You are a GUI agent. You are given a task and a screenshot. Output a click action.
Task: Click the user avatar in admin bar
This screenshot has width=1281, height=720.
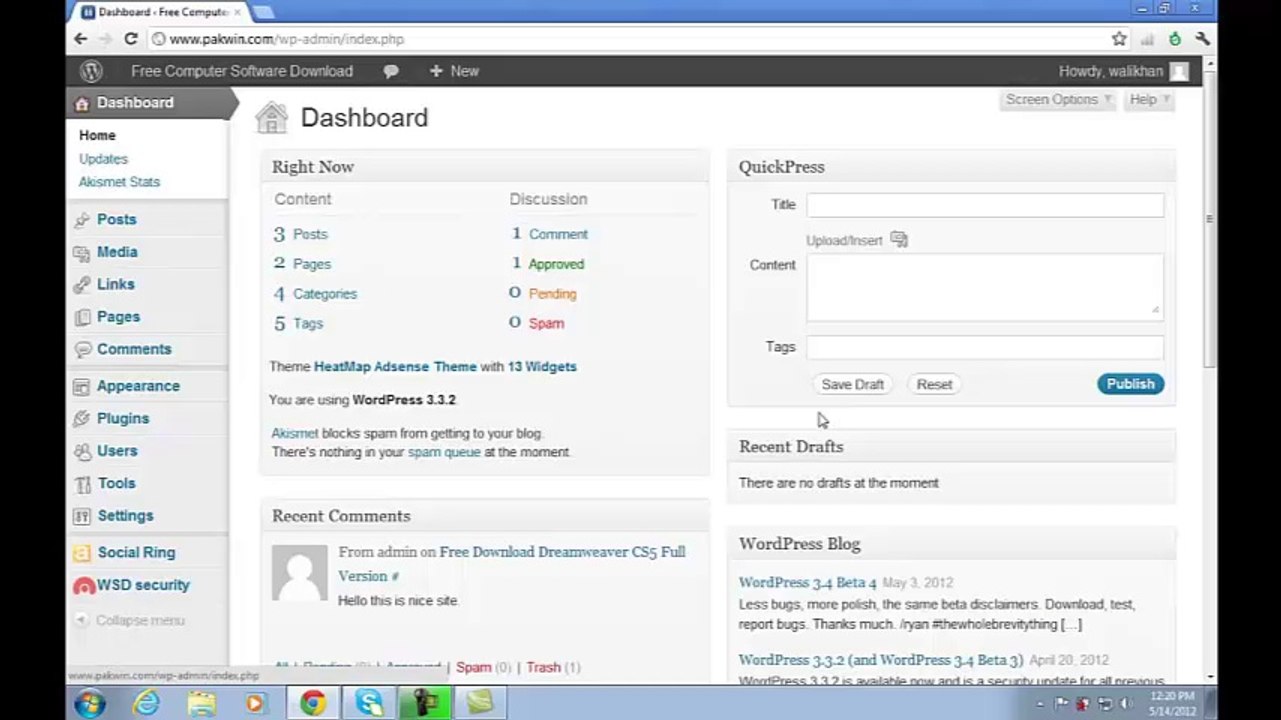[x=1180, y=71]
